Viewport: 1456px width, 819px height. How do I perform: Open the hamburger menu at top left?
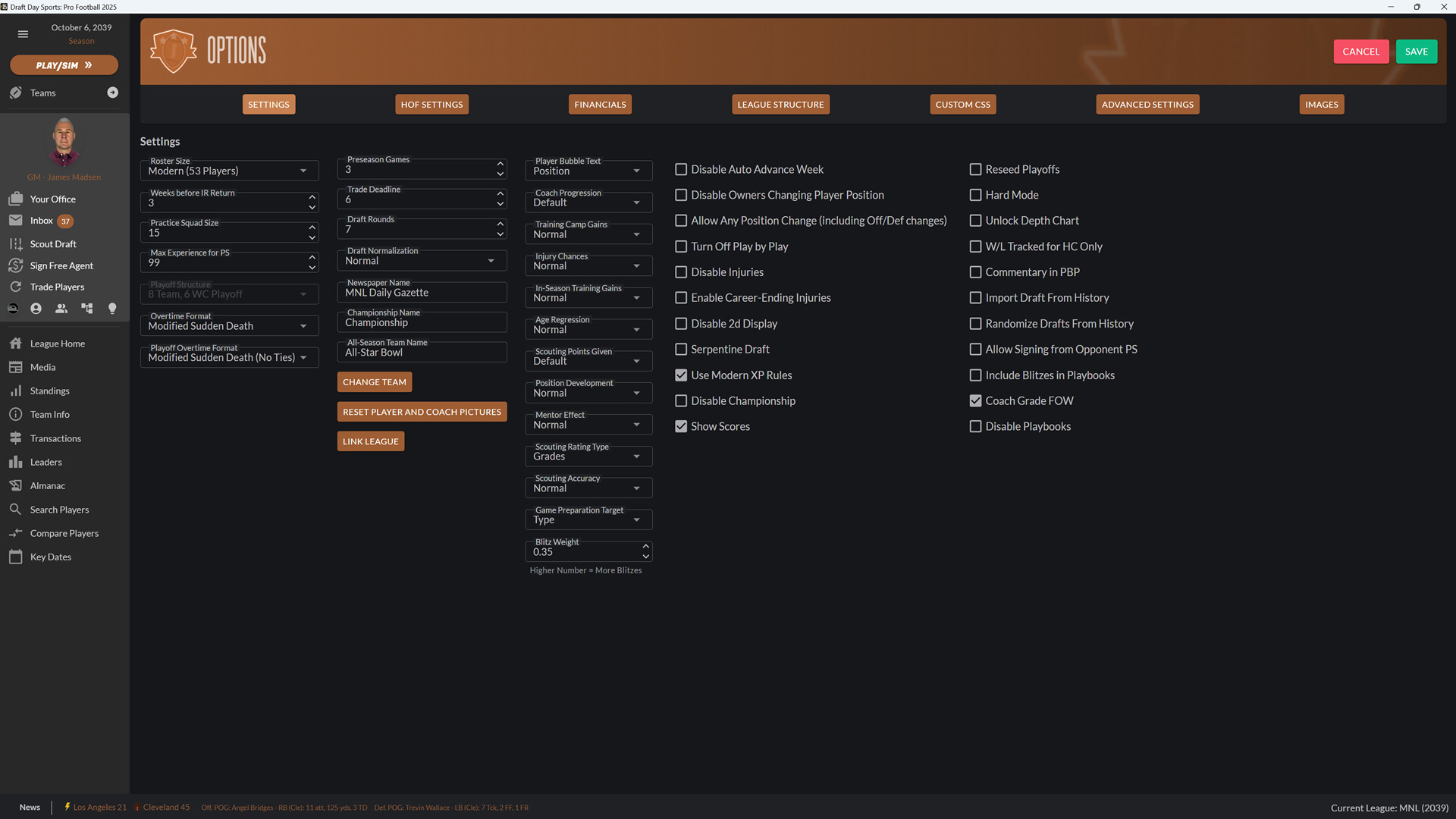point(23,33)
